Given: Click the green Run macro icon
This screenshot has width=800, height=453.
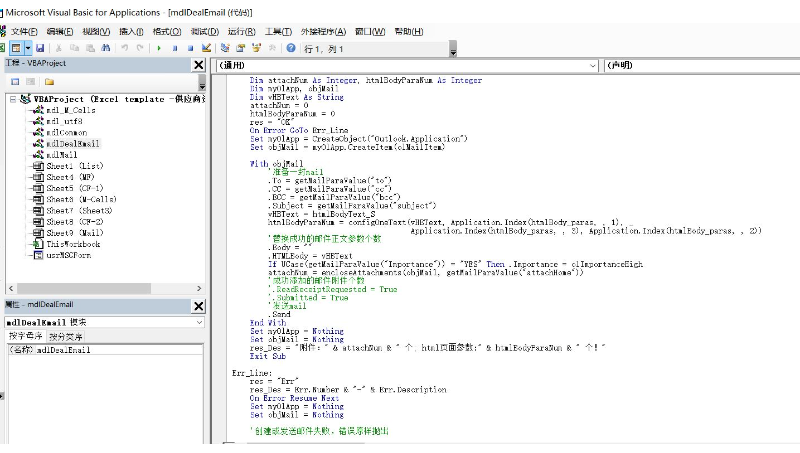Looking at the screenshot, I should [159, 48].
